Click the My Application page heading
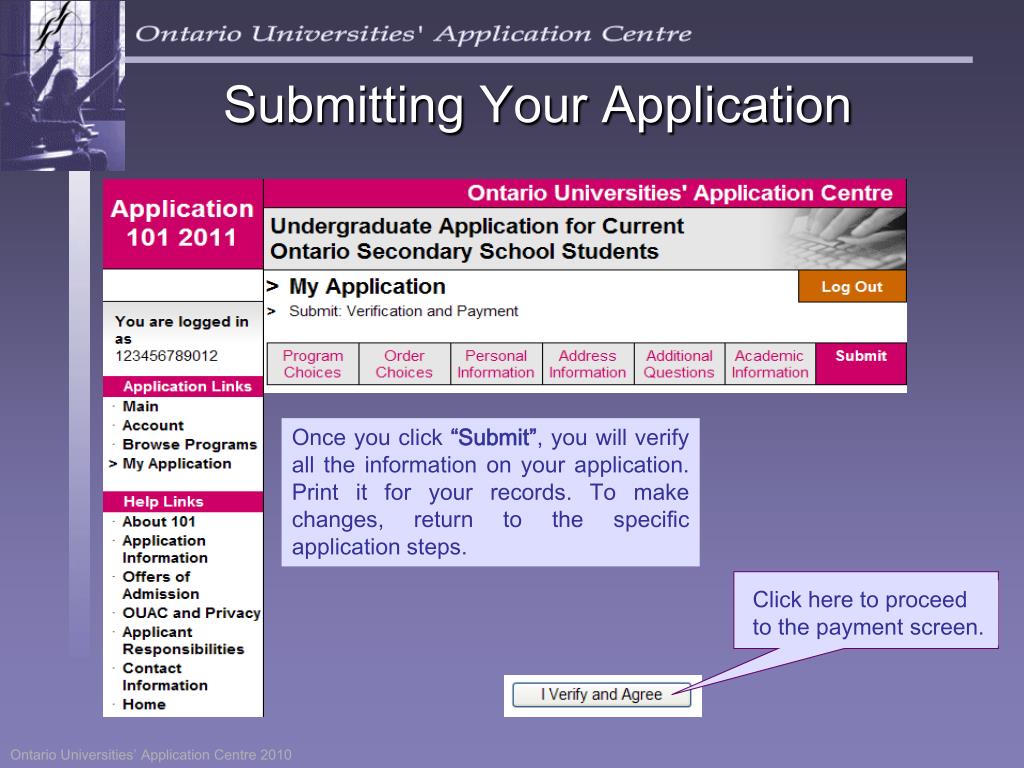1024x768 pixels. (367, 287)
